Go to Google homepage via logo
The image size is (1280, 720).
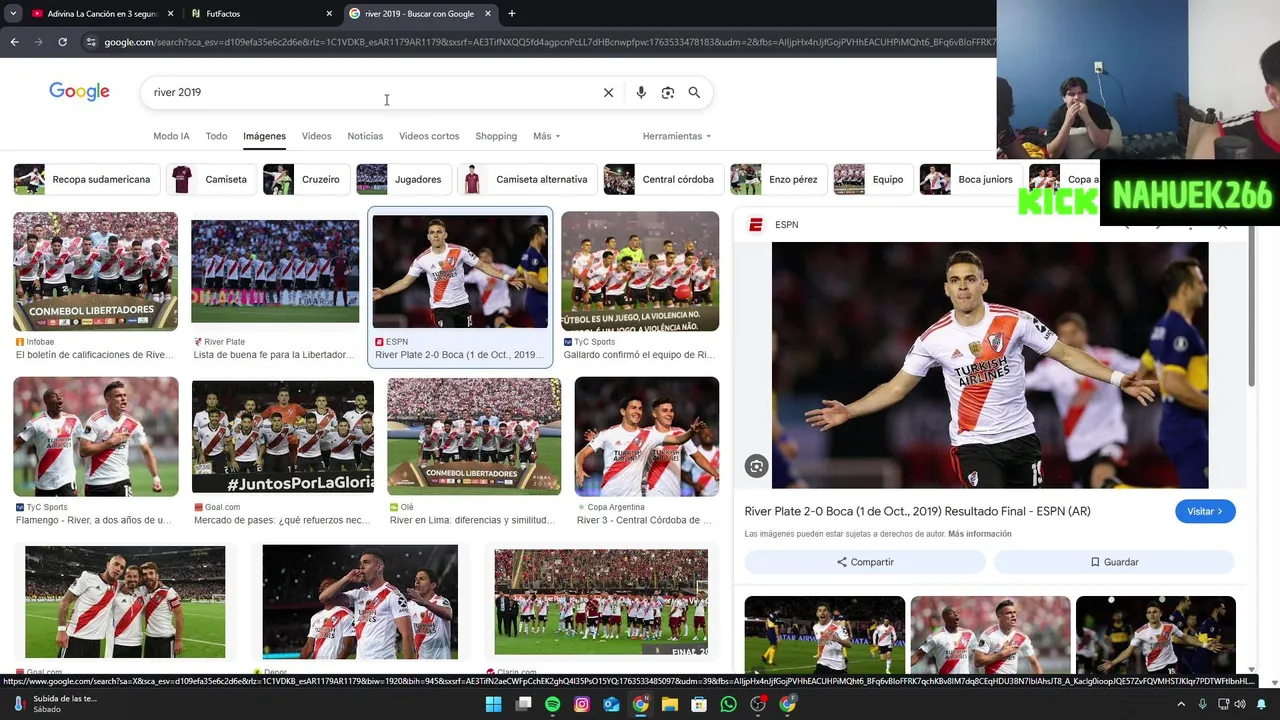click(x=79, y=92)
